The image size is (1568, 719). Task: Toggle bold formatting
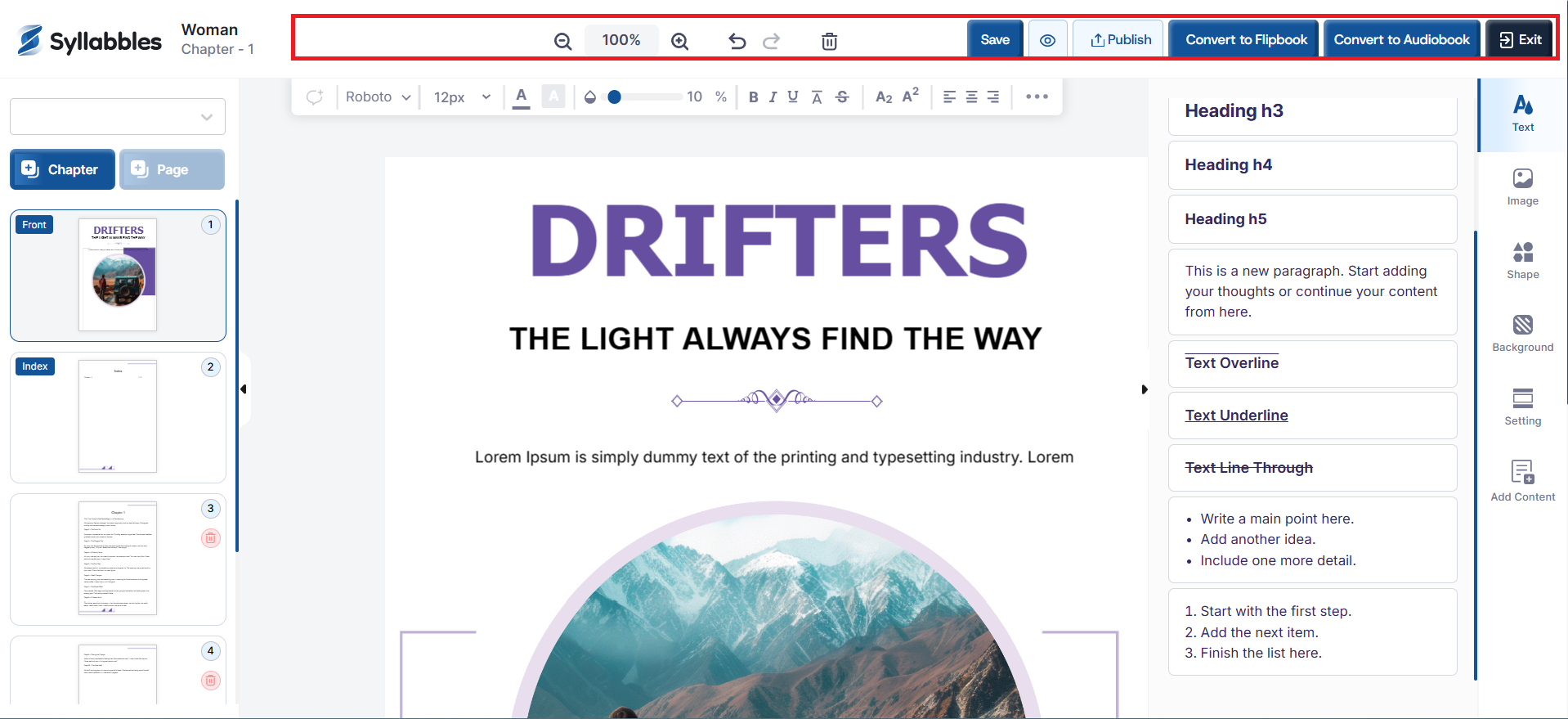coord(753,97)
